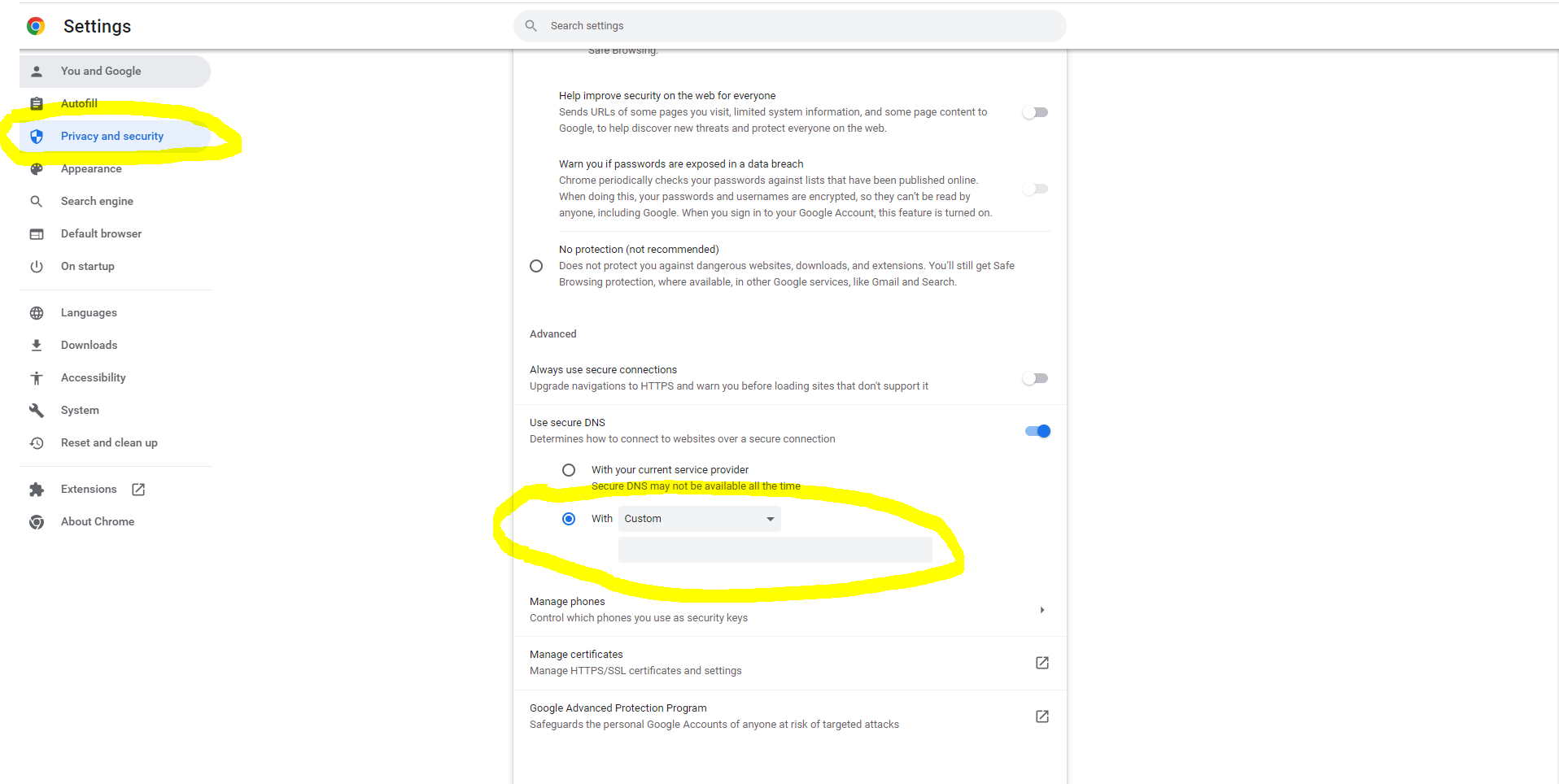Click the On startup power icon
Viewport: 1559px width, 784px height.
pyautogui.click(x=37, y=267)
